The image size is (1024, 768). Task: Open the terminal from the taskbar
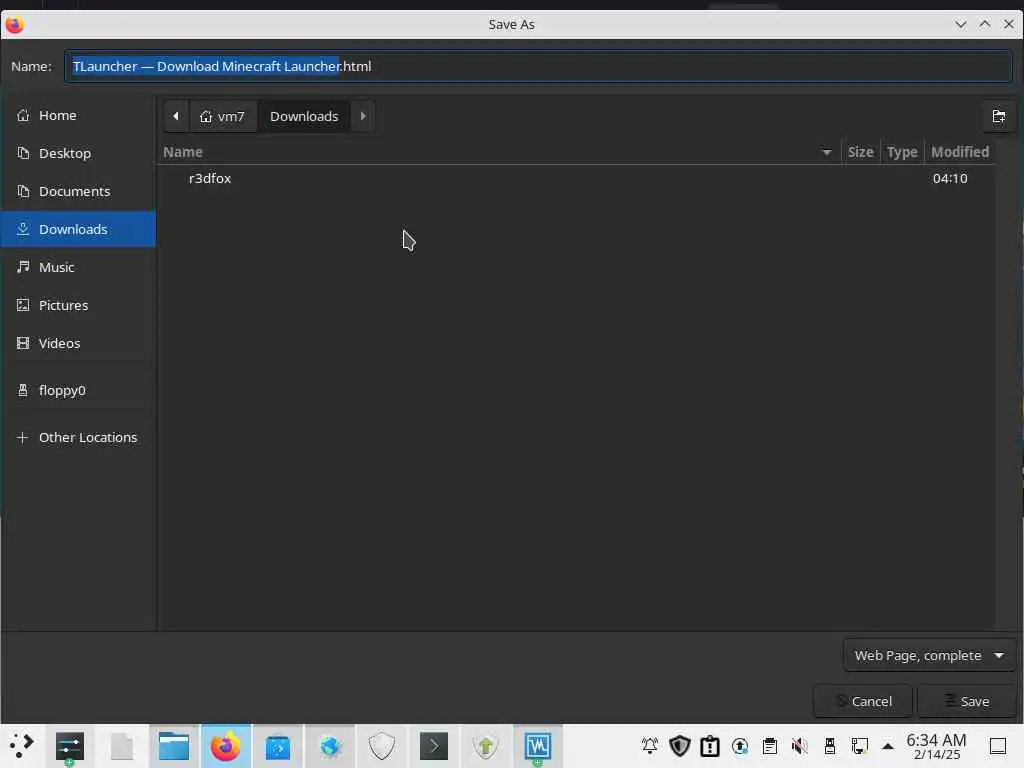tap(434, 746)
